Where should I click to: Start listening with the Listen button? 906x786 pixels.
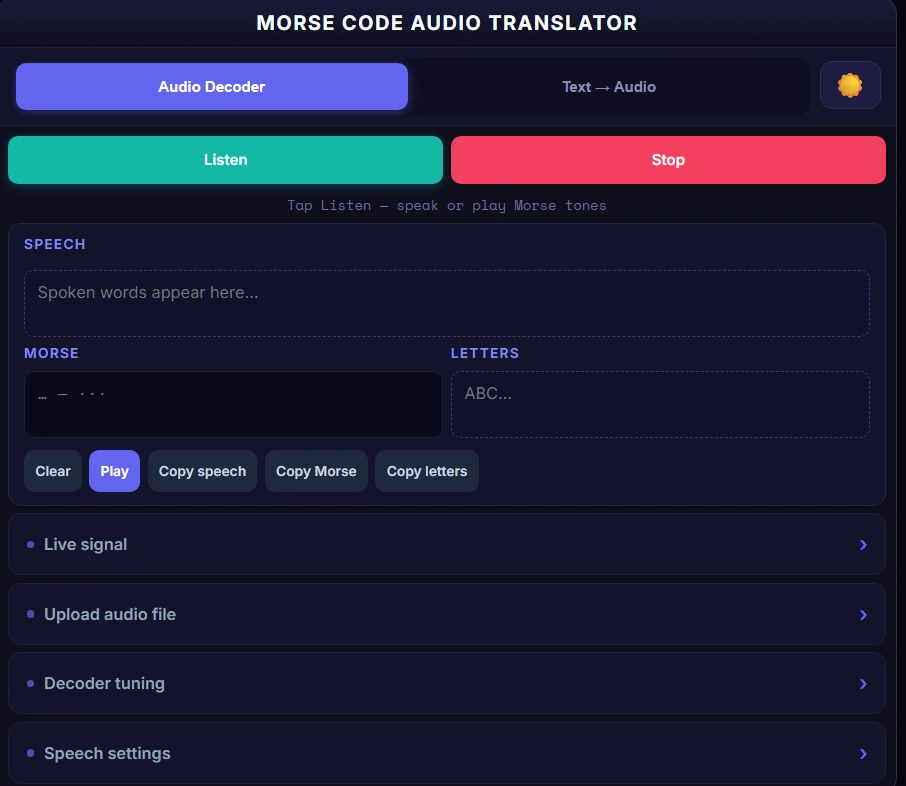click(x=225, y=160)
